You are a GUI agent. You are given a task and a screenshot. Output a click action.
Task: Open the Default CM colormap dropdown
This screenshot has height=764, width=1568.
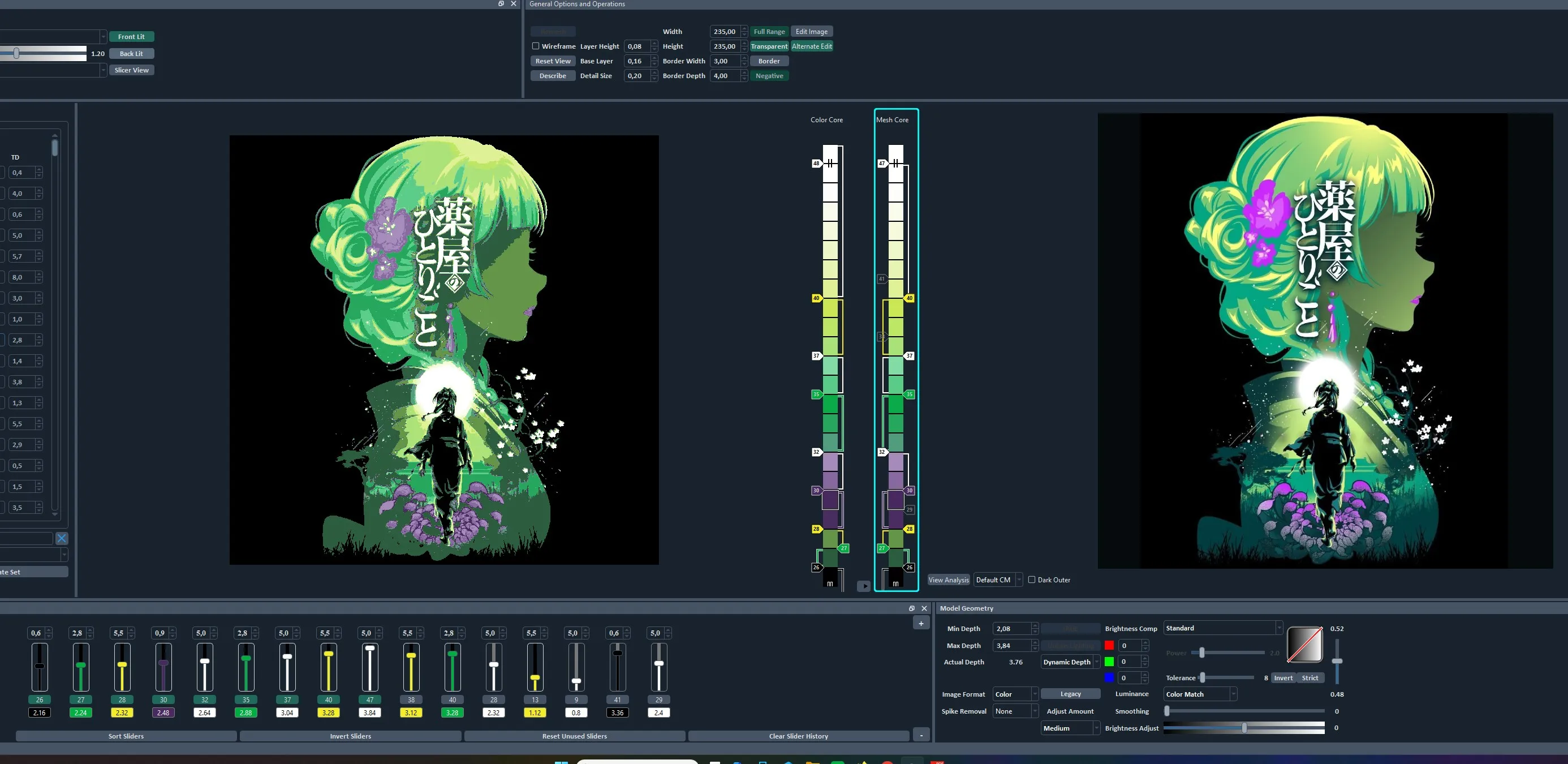[x=998, y=580]
